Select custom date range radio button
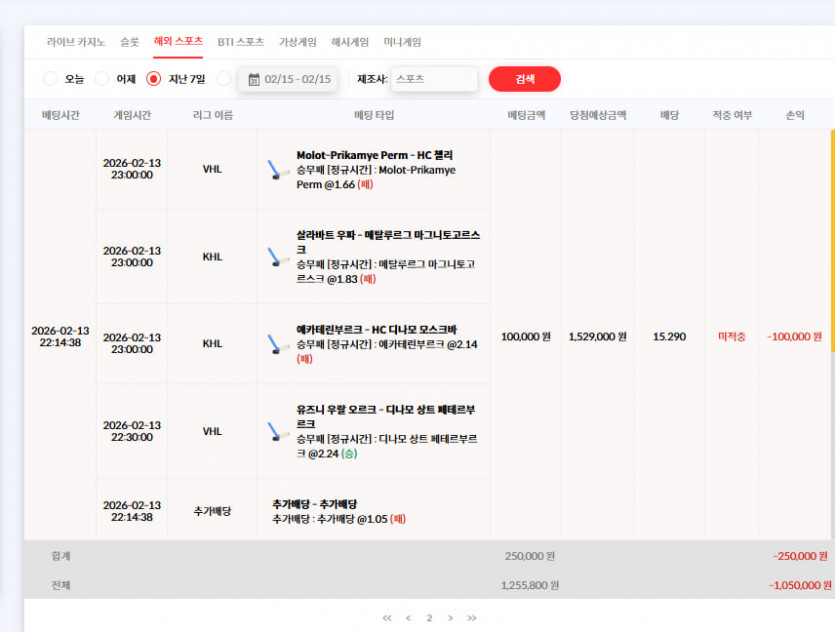Viewport: 835px width, 632px height. click(224, 79)
